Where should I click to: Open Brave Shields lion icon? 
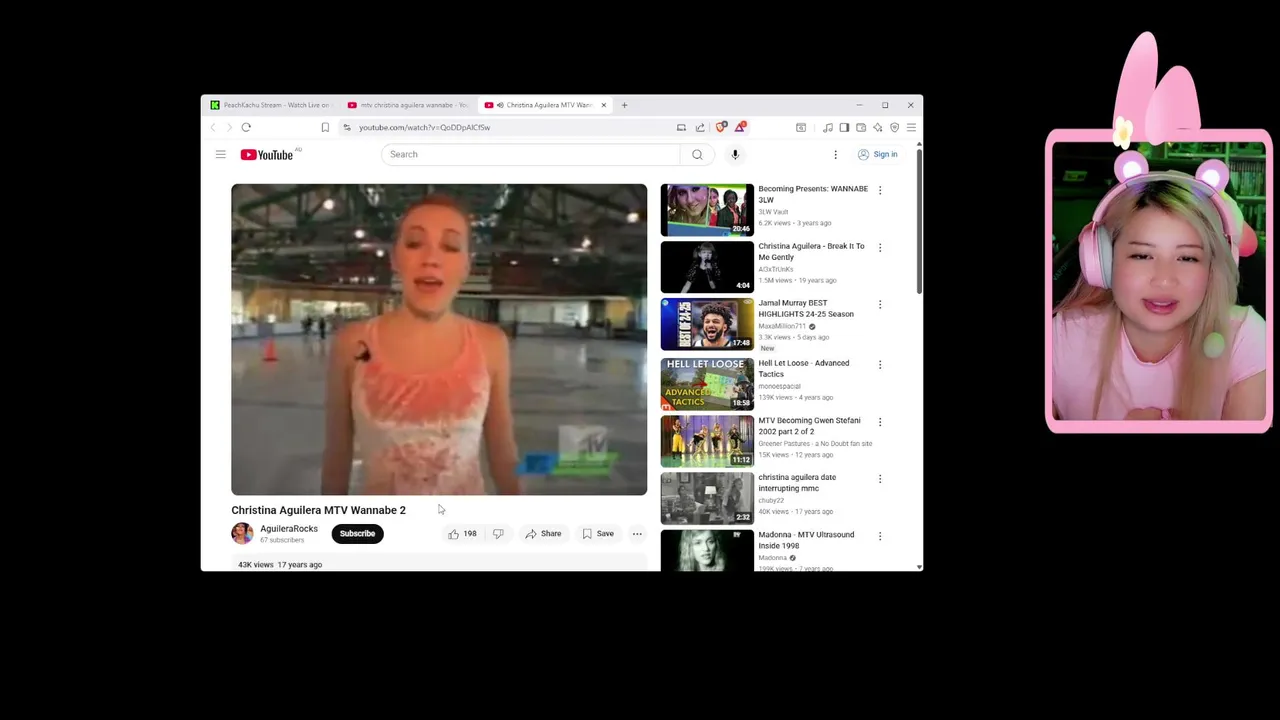[721, 127]
